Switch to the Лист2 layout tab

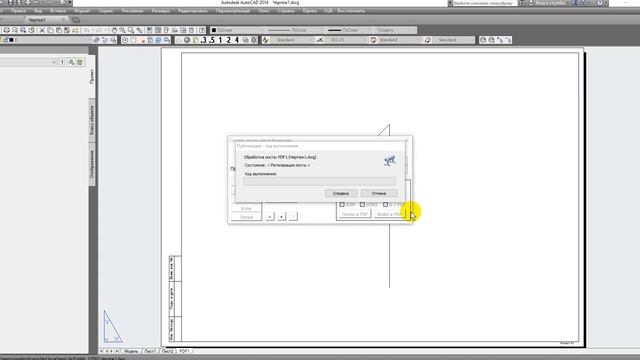(x=168, y=351)
